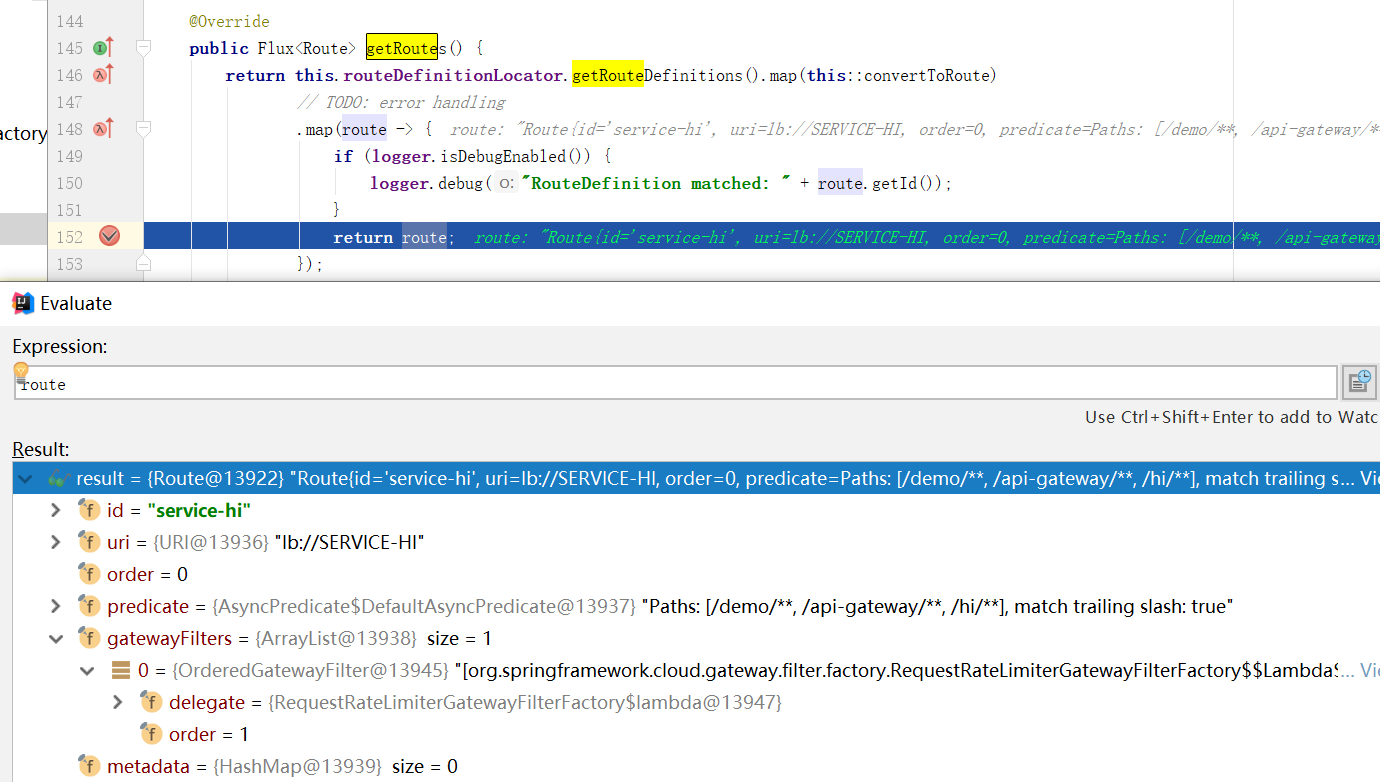Click the "lb://SERVICE-HI" uri value
This screenshot has height=782, width=1380.
[349, 543]
